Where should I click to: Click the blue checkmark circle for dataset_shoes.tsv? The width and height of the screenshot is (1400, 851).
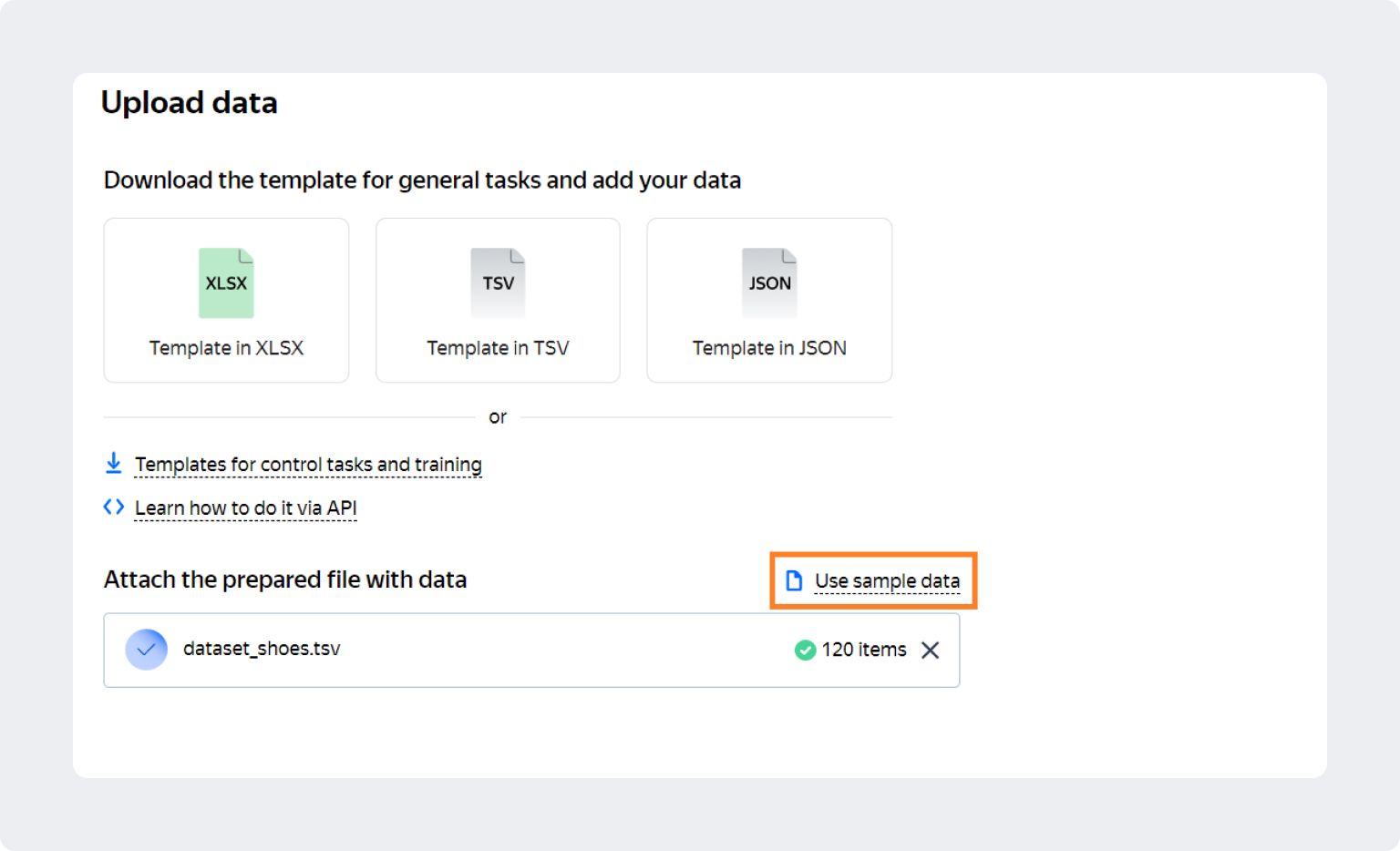click(x=146, y=650)
